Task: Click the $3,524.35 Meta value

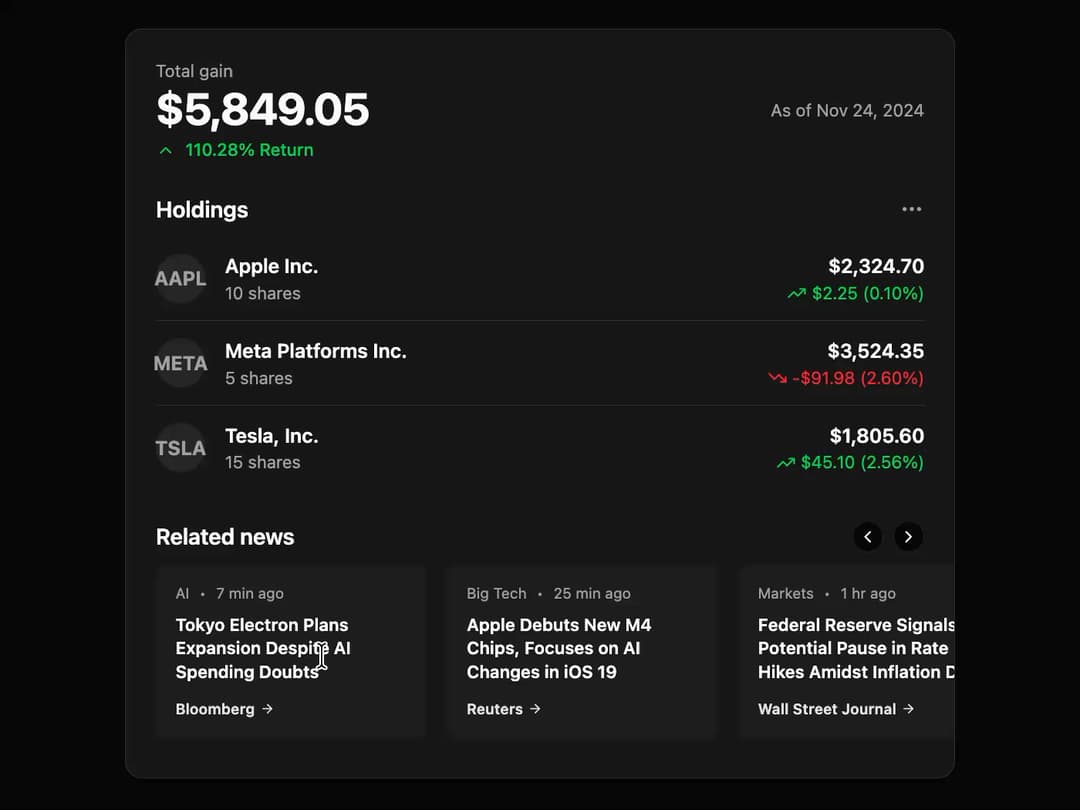Action: [875, 351]
